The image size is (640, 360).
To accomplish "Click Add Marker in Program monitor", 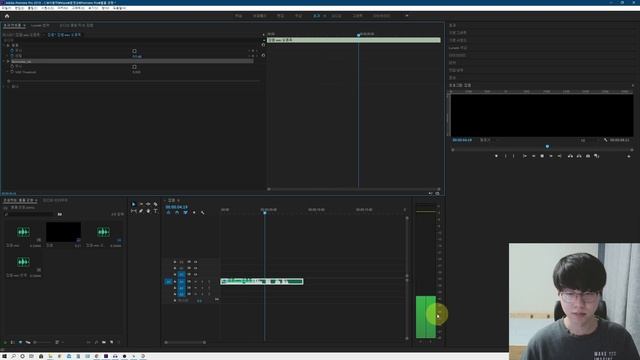I will pos(496,156).
